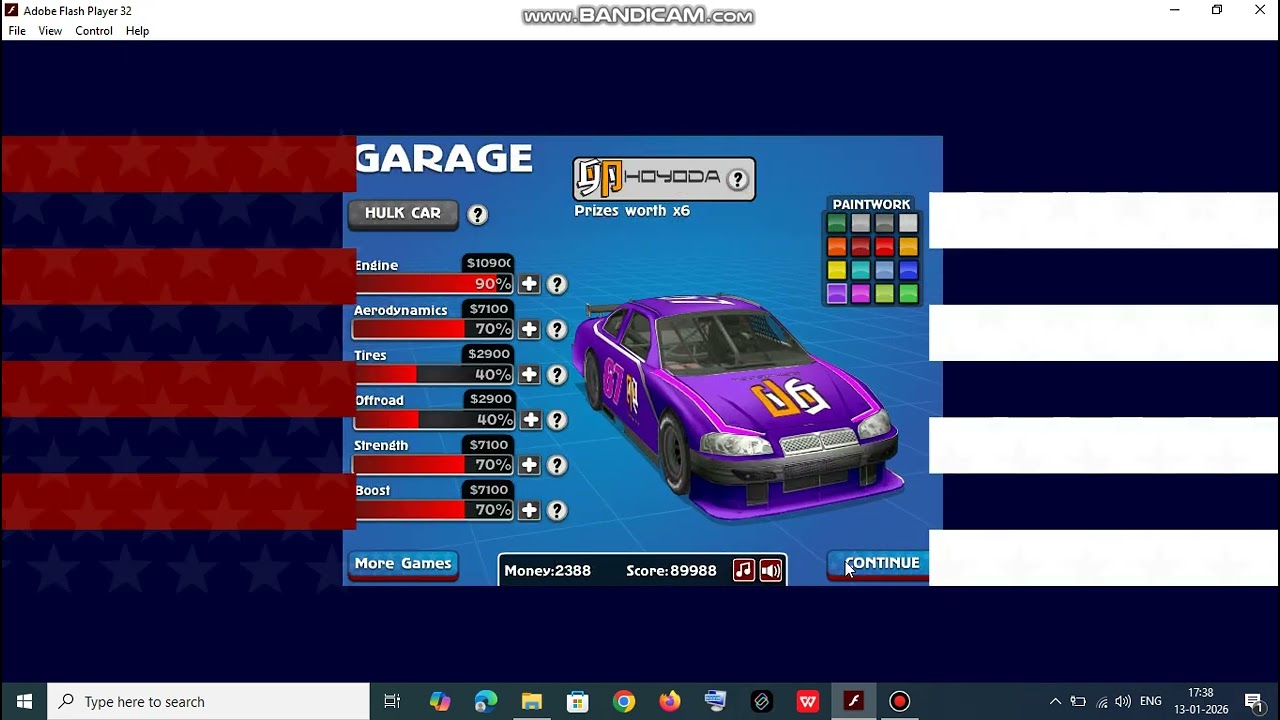
Task: Pick the orange paint swatch
Action: [x=837, y=246]
